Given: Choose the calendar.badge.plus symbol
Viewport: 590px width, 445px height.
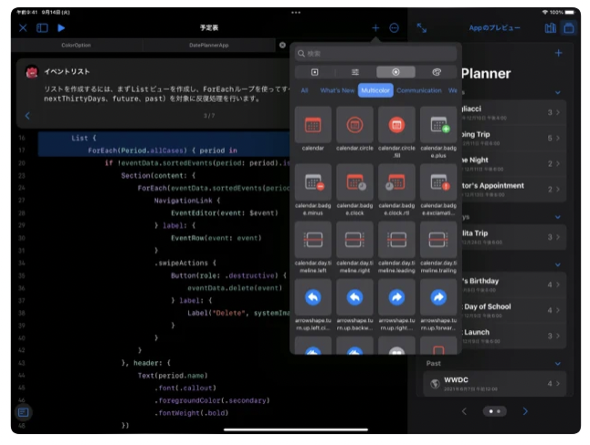Looking at the screenshot, I should pos(438,125).
